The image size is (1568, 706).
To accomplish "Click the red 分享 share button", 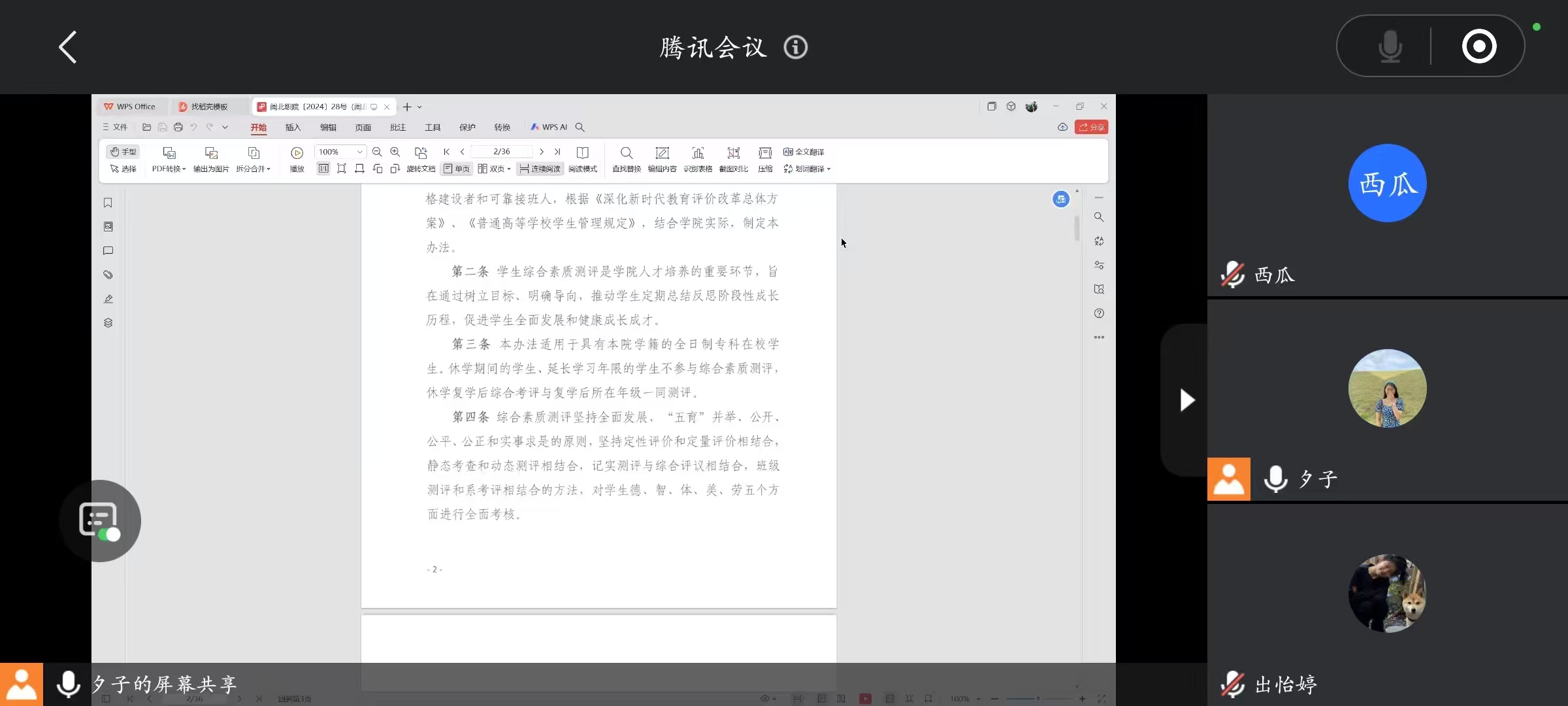I will click(x=1092, y=127).
